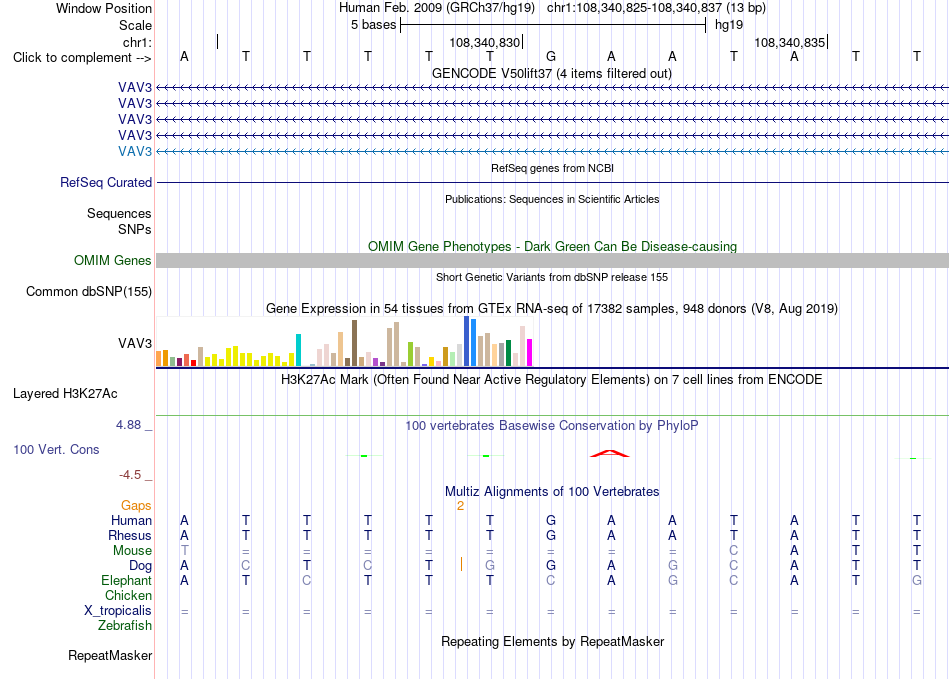Image resolution: width=950 pixels, height=679 pixels.
Task: Select the chr1: ruler label
Action: click(x=137, y=42)
